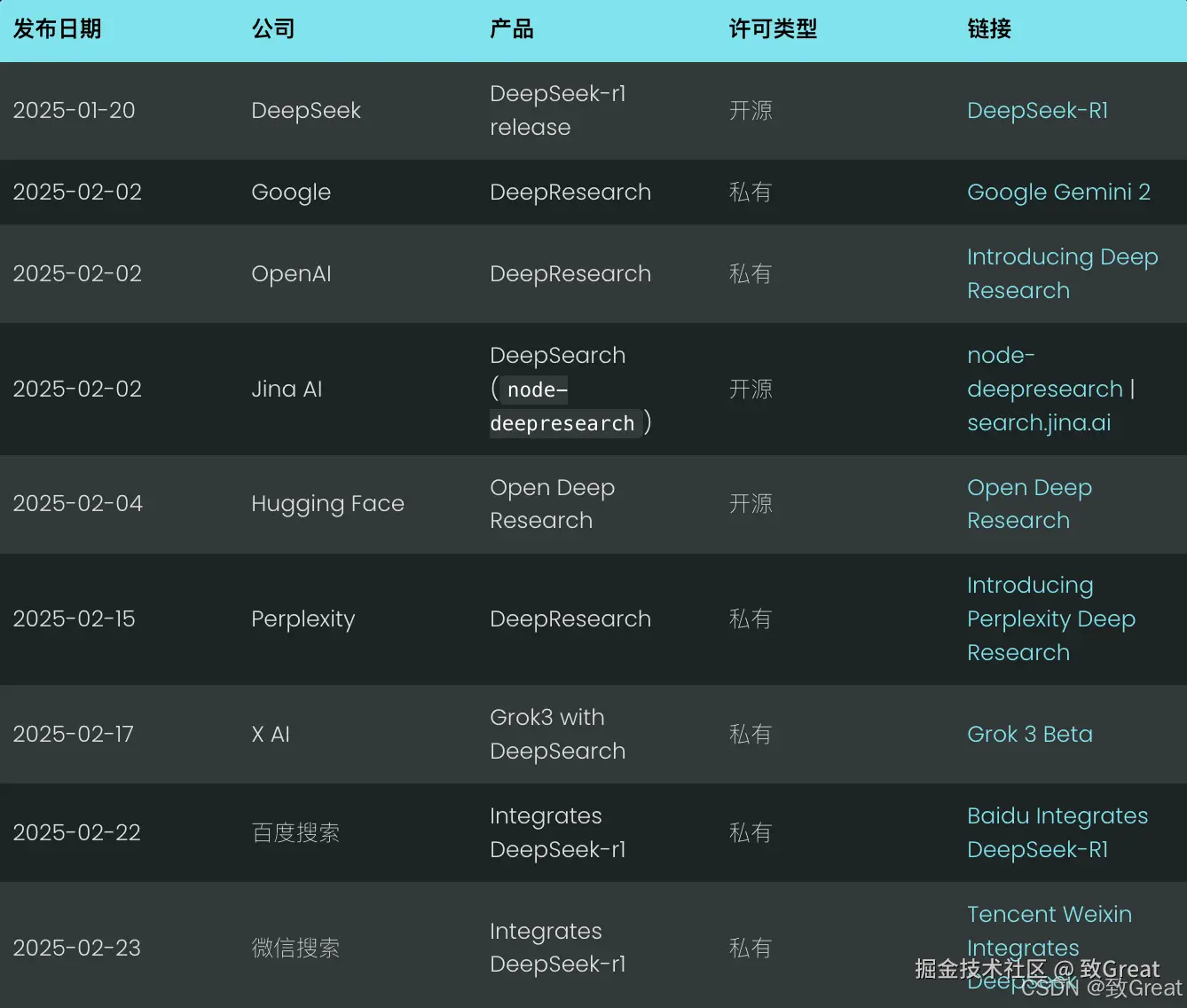Click the 2025-01-20 date cell
The height and width of the screenshot is (1008, 1187).
pos(74,111)
